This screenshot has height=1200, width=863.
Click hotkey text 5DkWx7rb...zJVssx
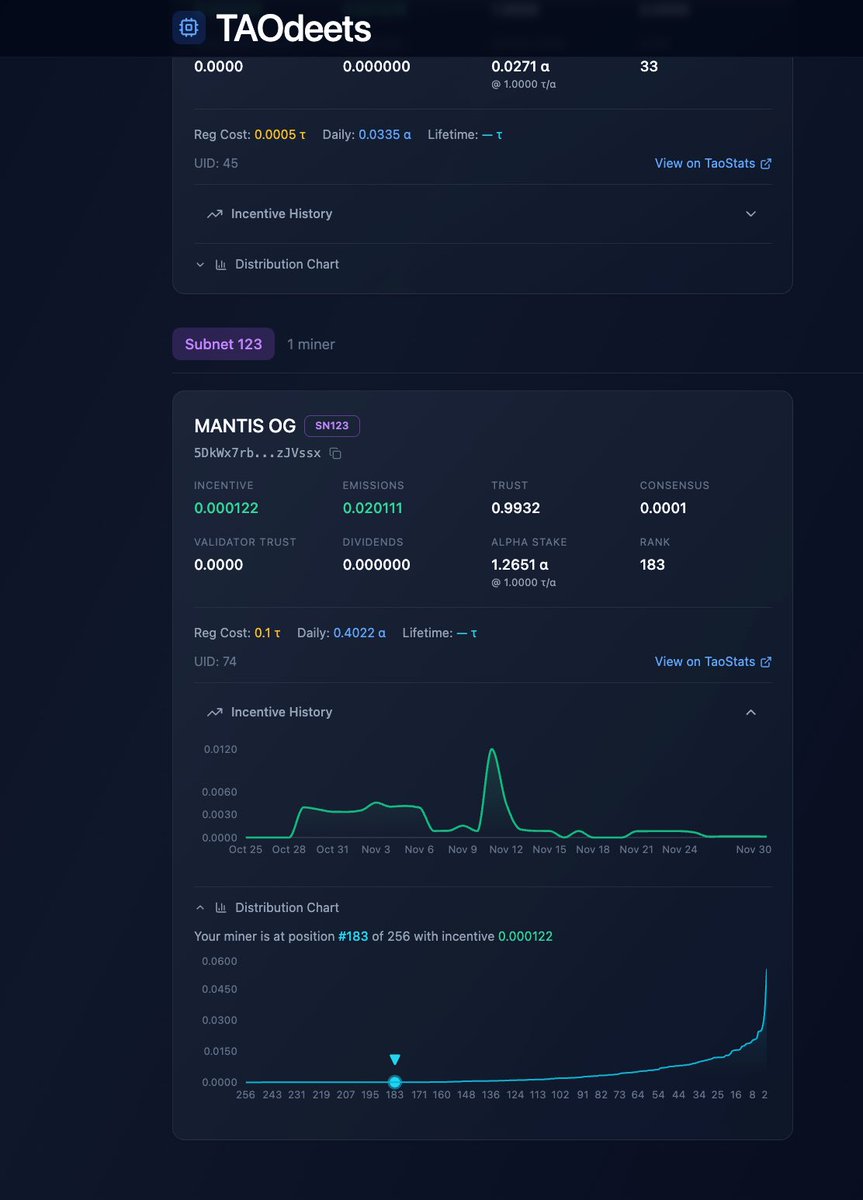(x=258, y=454)
